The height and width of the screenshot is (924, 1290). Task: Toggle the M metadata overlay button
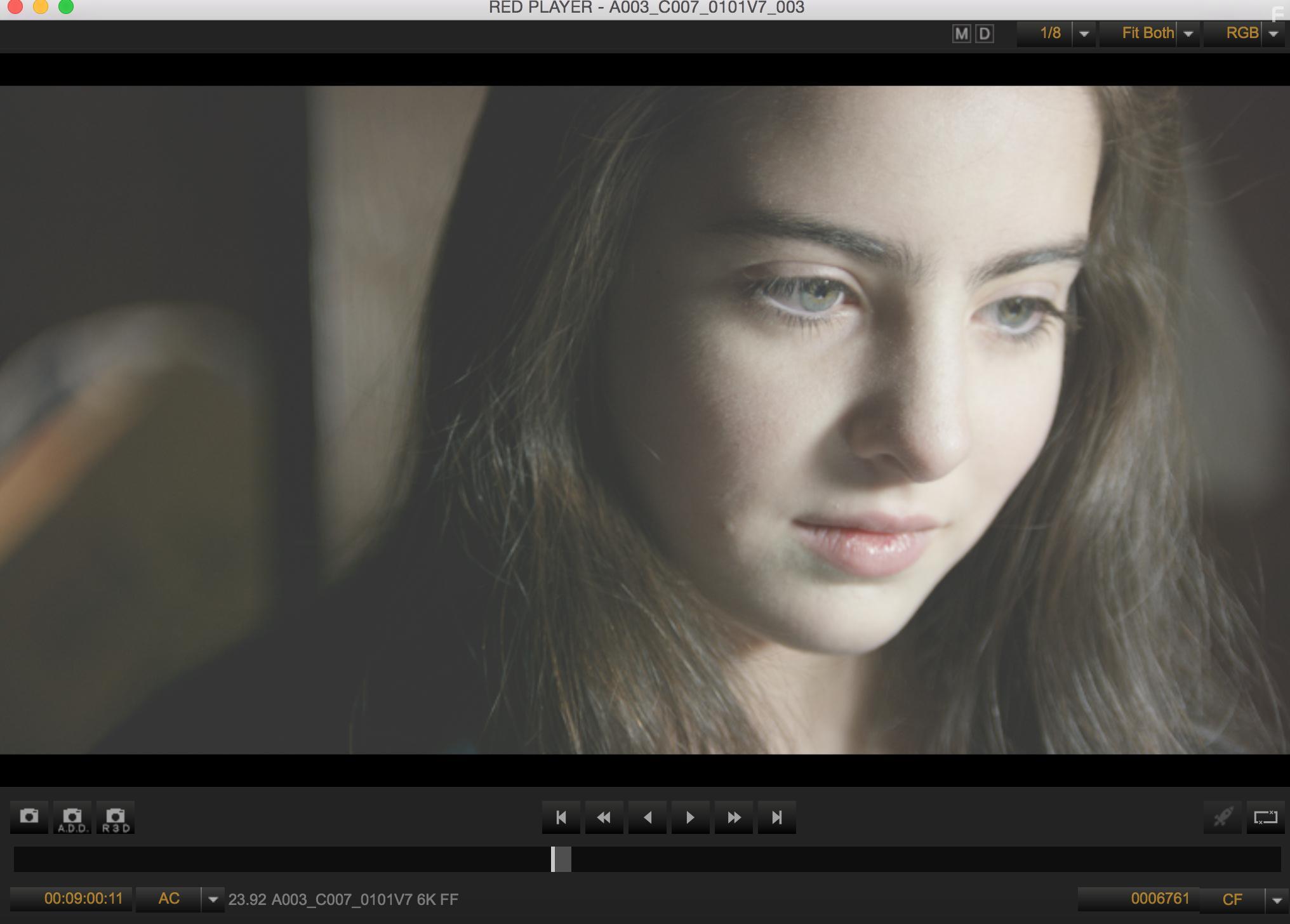pyautogui.click(x=961, y=33)
